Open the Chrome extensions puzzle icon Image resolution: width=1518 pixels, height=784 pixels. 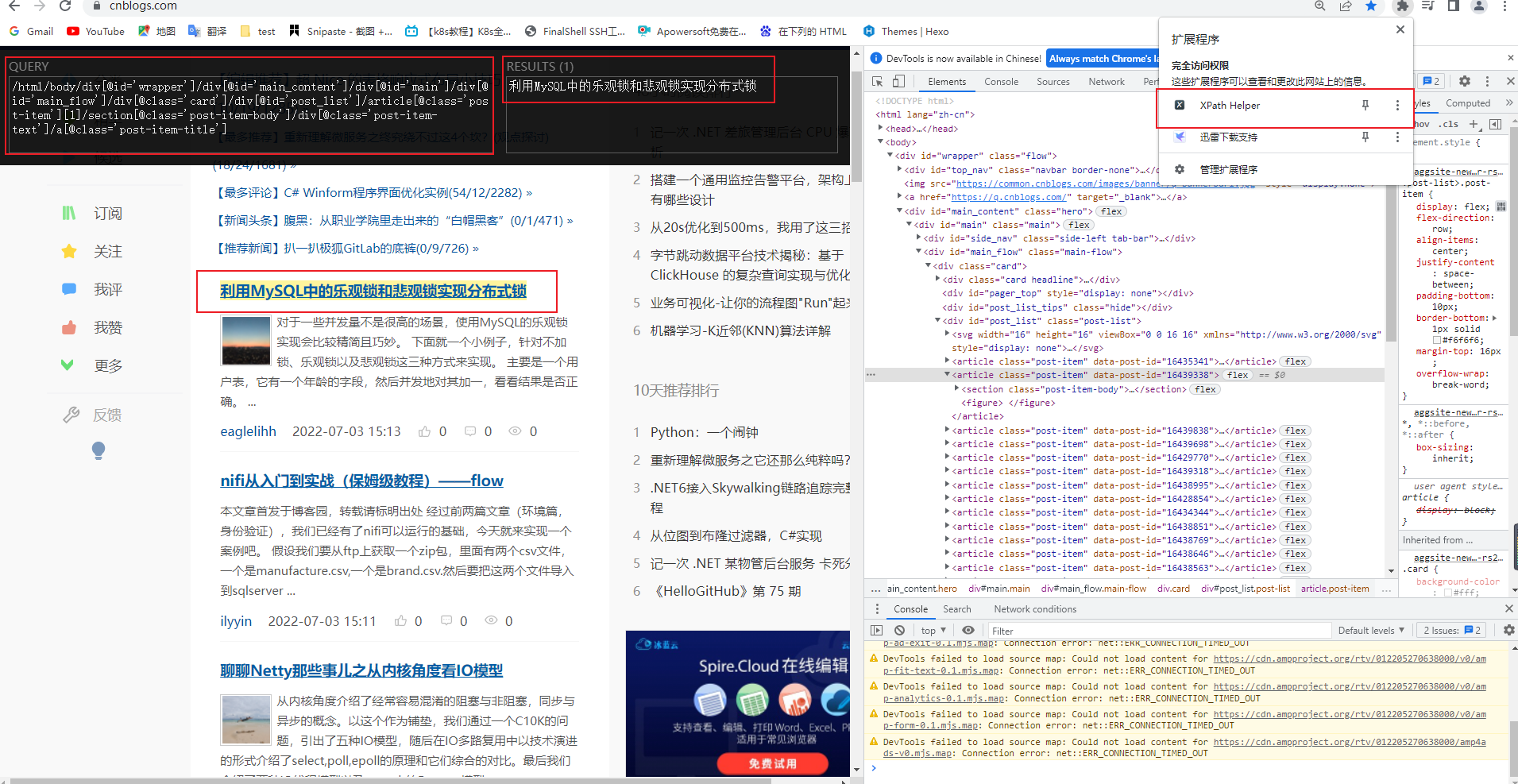[1402, 6]
